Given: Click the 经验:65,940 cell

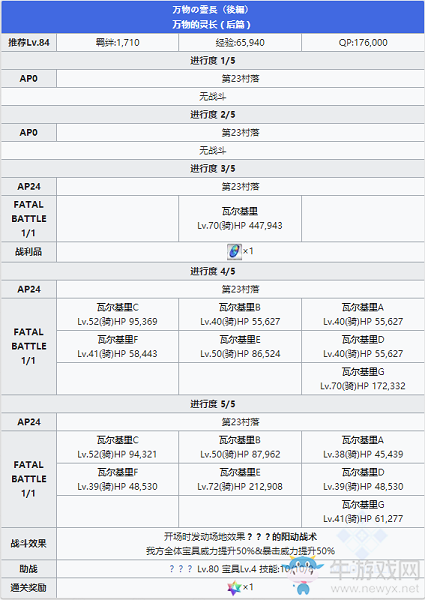Looking at the screenshot, I should click(x=240, y=42).
